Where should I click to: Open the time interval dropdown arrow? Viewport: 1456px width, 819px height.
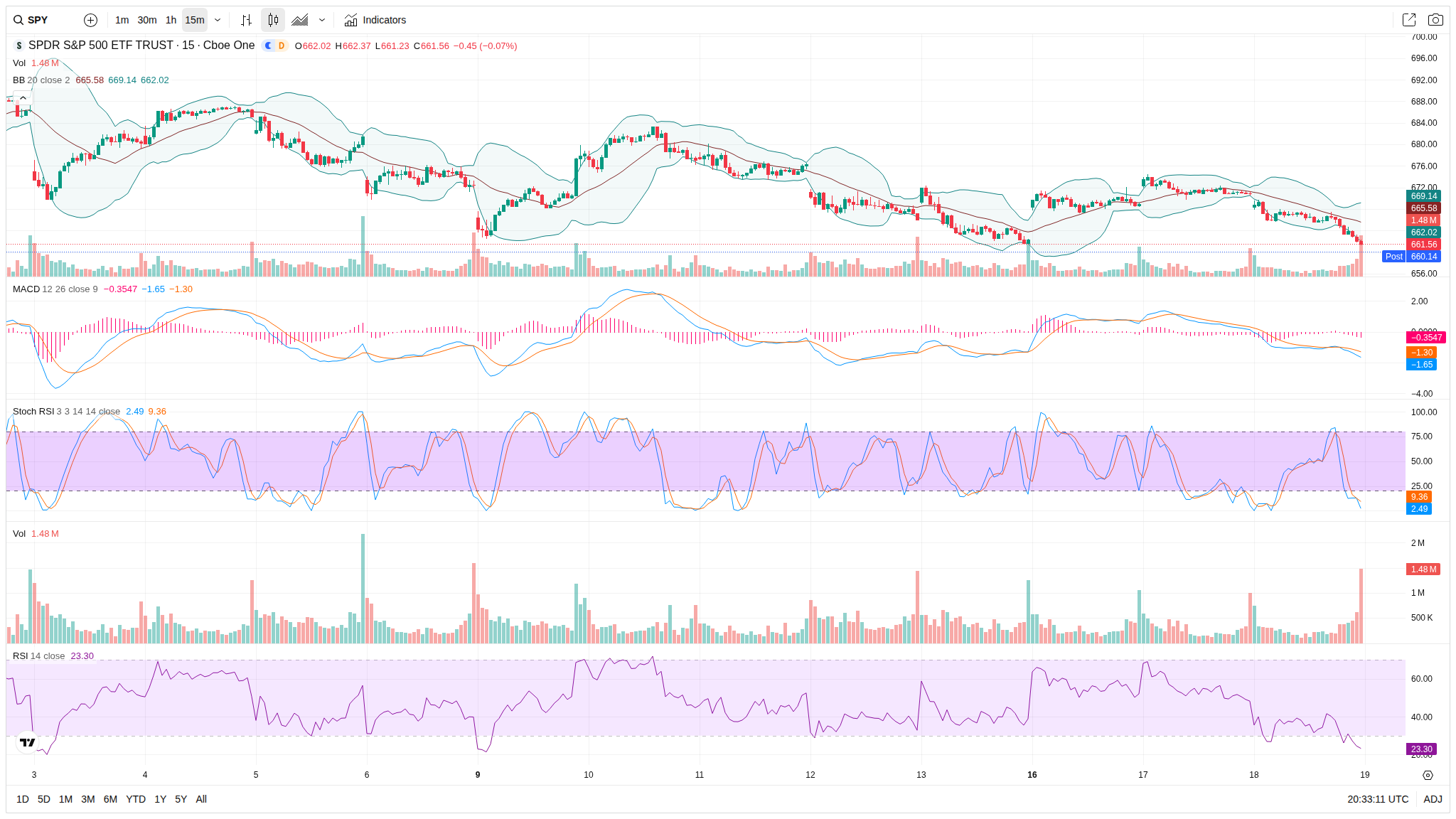pyautogui.click(x=218, y=20)
